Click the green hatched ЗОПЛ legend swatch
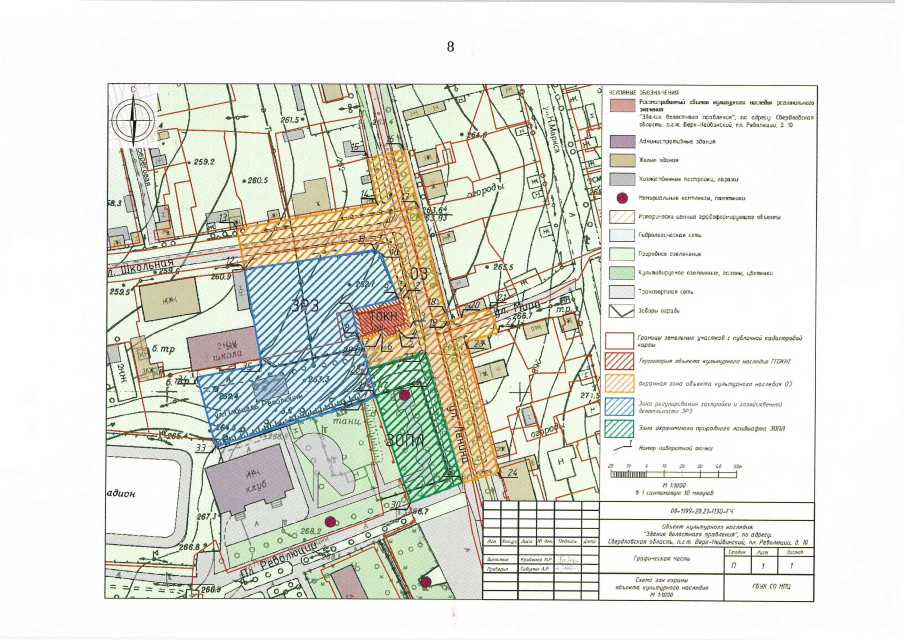Image resolution: width=905 pixels, height=640 pixels. 617,429
